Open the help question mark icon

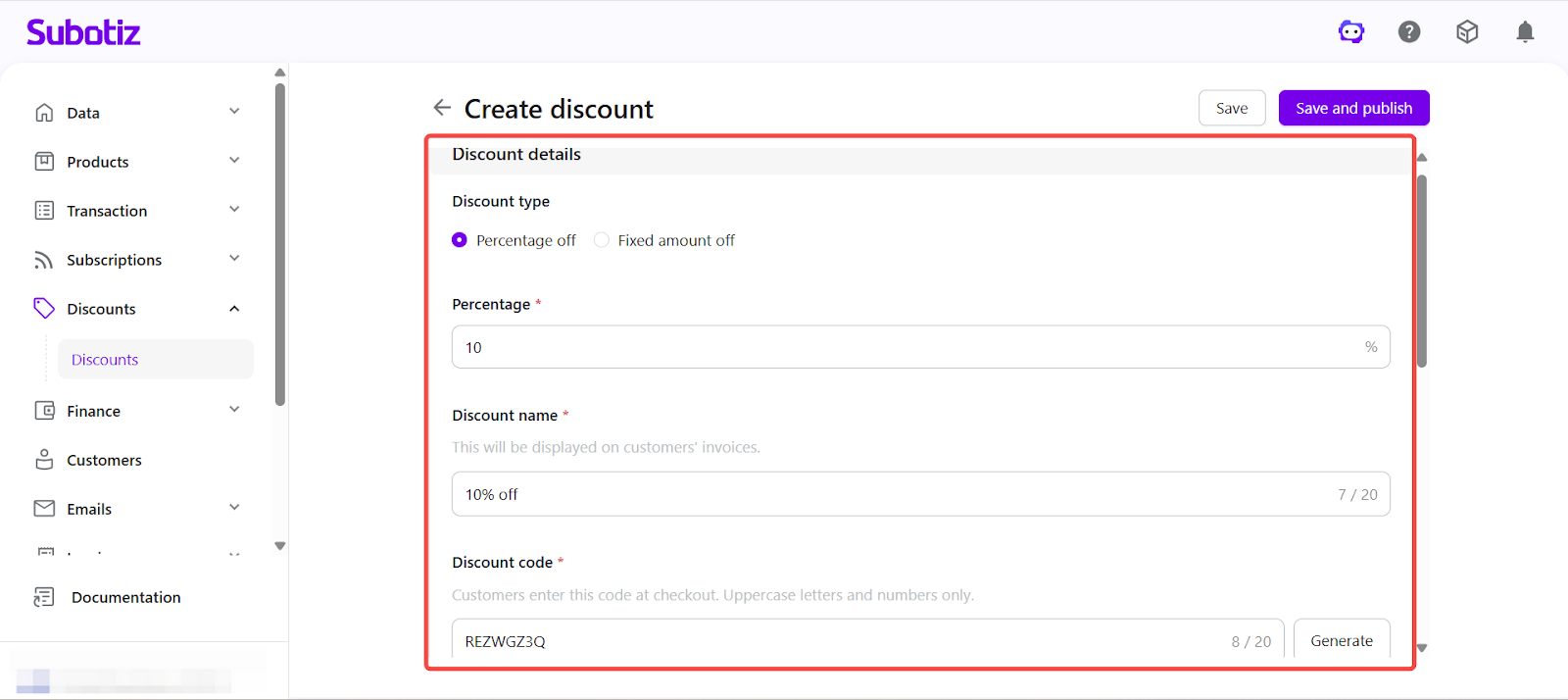tap(1409, 32)
